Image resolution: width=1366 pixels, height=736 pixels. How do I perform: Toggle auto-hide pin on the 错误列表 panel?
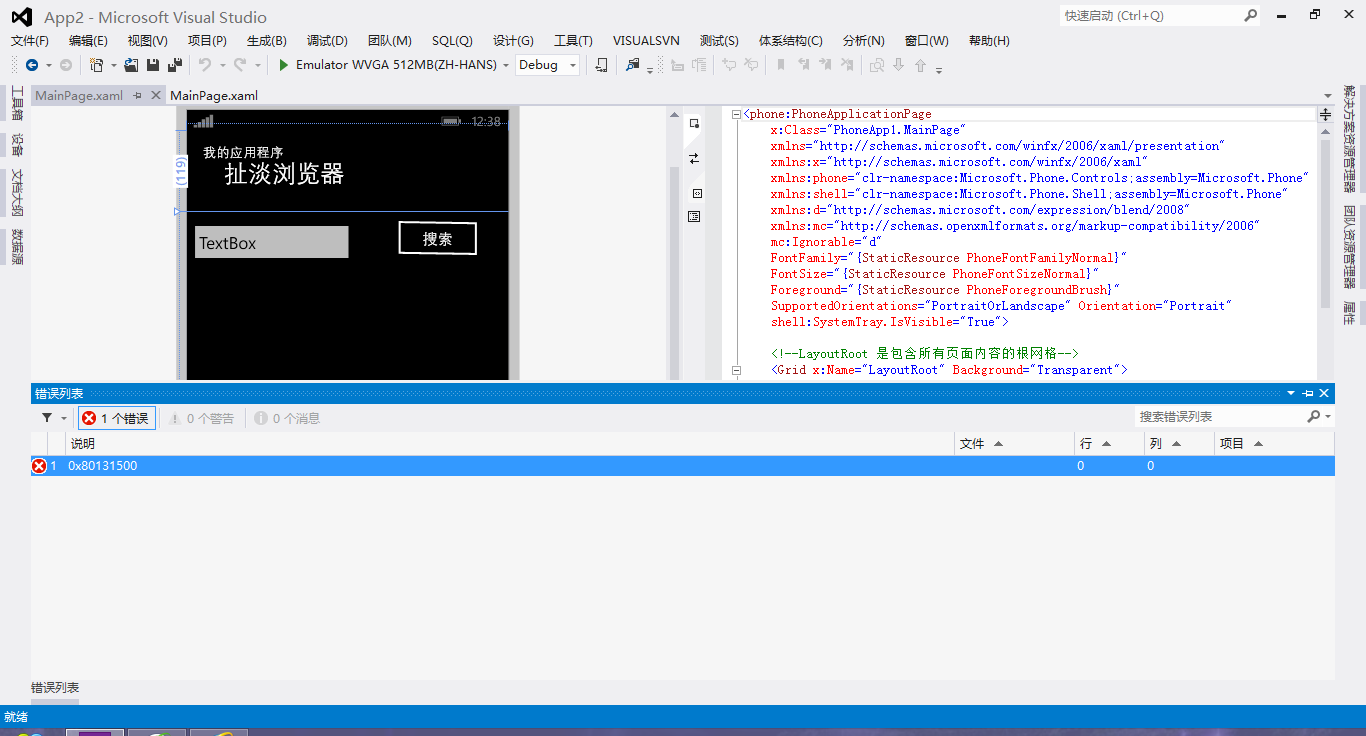click(x=1308, y=393)
